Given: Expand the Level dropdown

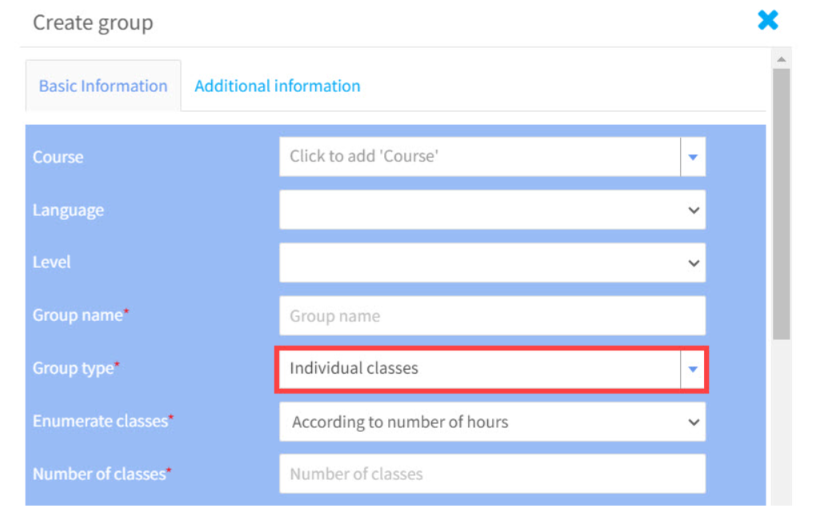Looking at the screenshot, I should [x=492, y=262].
